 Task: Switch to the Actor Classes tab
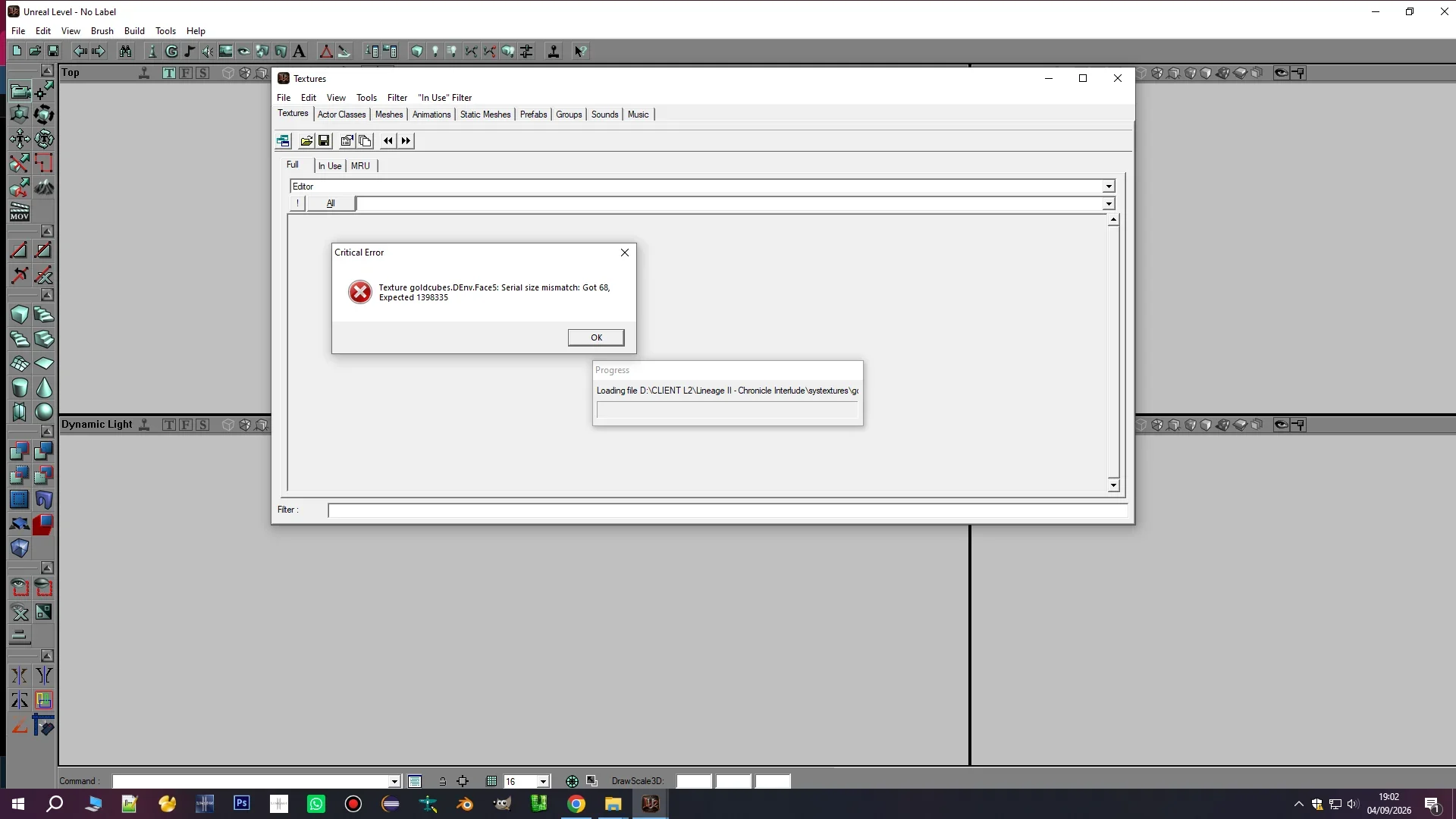click(x=342, y=115)
